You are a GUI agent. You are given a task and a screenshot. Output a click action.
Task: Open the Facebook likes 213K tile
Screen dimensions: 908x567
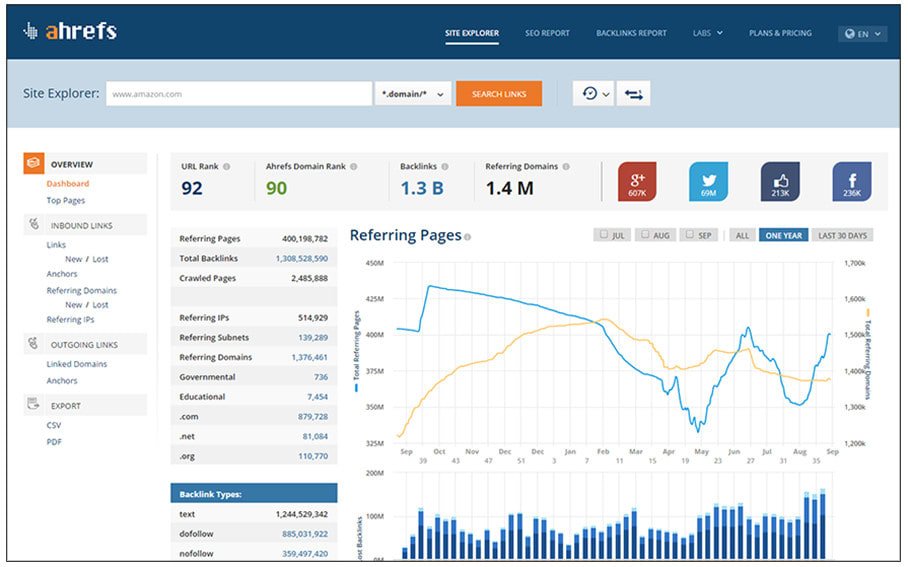(780, 181)
